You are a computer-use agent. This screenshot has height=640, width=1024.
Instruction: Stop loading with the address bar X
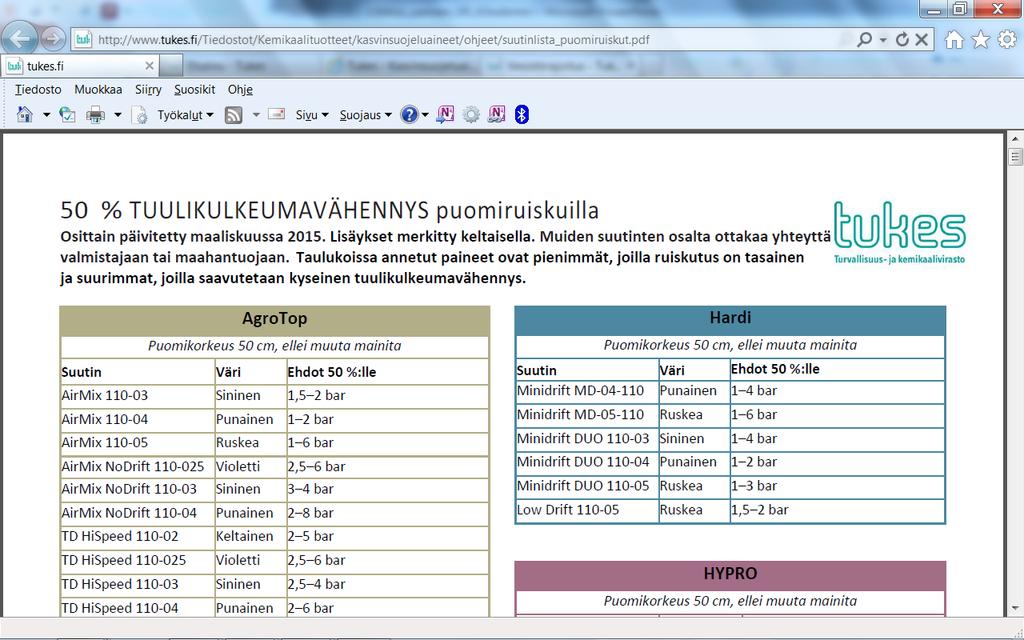click(x=921, y=40)
